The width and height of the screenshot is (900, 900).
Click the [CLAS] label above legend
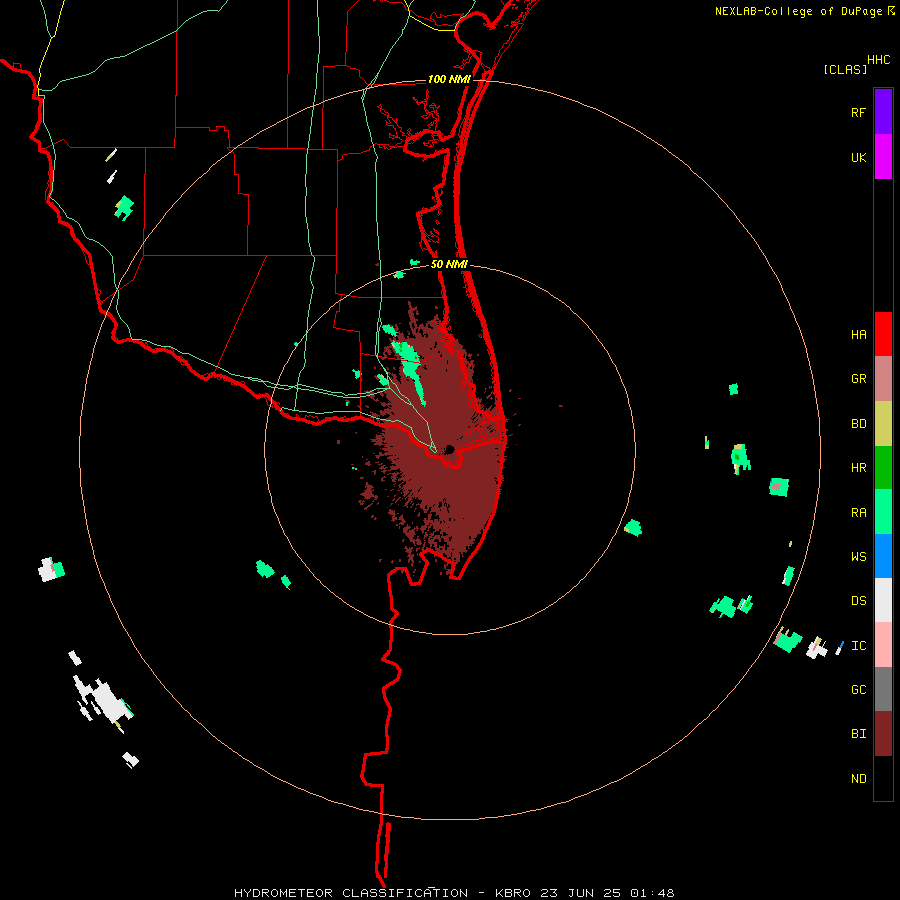[x=845, y=69]
